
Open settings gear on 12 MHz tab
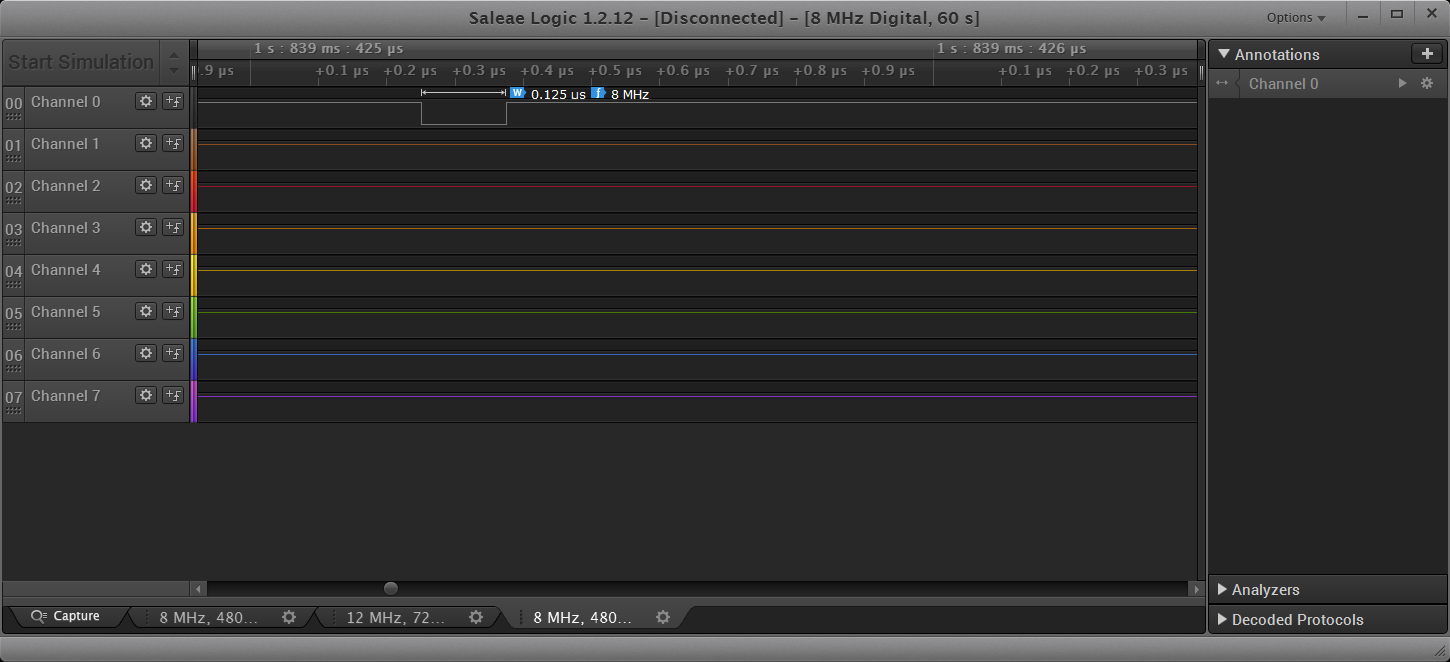point(476,617)
